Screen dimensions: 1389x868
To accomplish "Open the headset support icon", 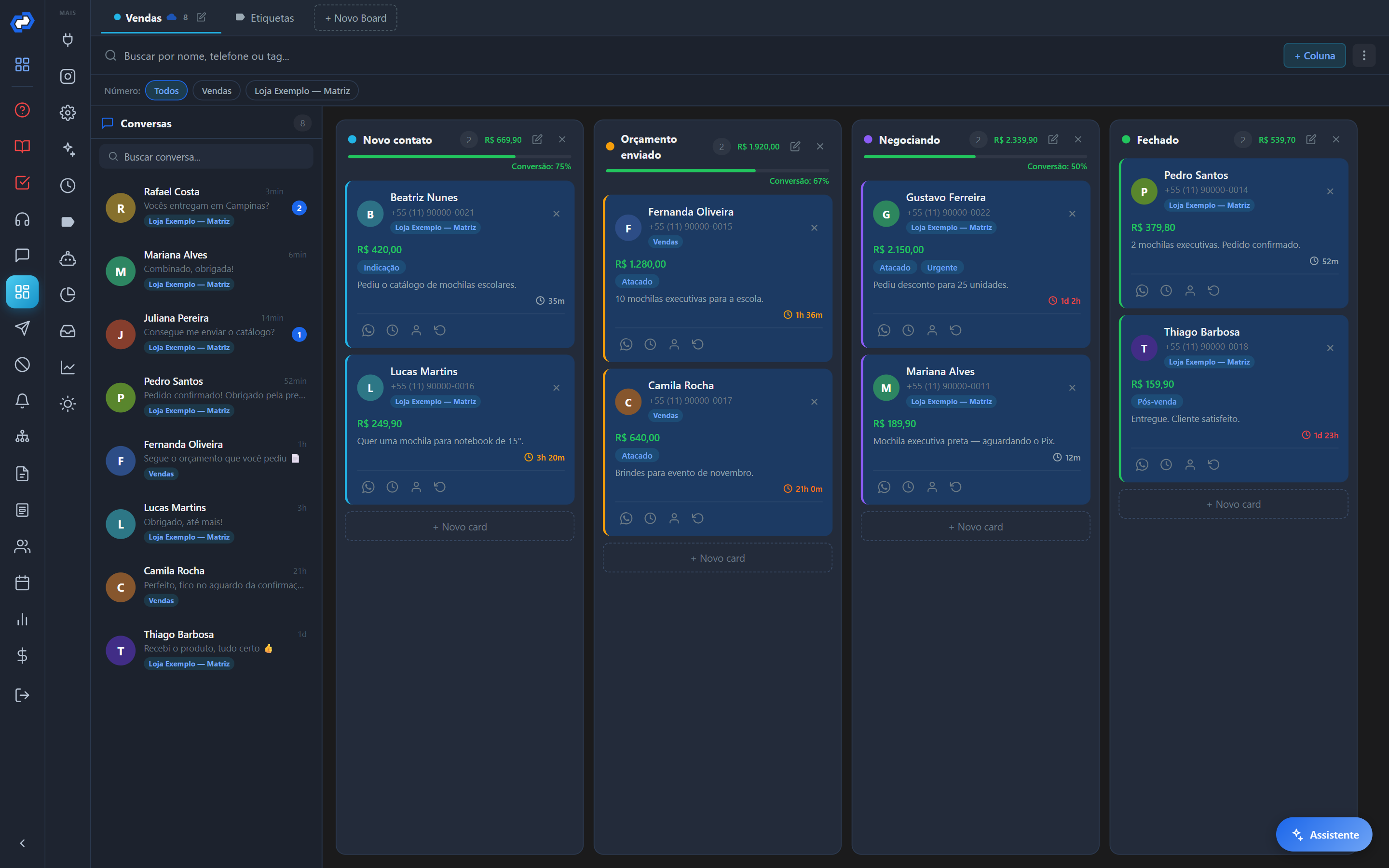I will coord(22,219).
